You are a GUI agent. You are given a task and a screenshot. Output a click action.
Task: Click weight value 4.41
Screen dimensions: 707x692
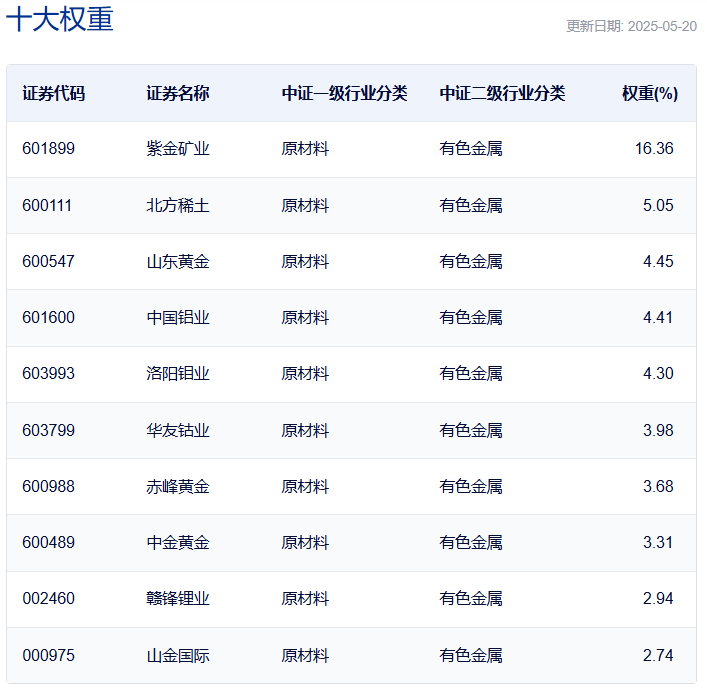(x=657, y=317)
